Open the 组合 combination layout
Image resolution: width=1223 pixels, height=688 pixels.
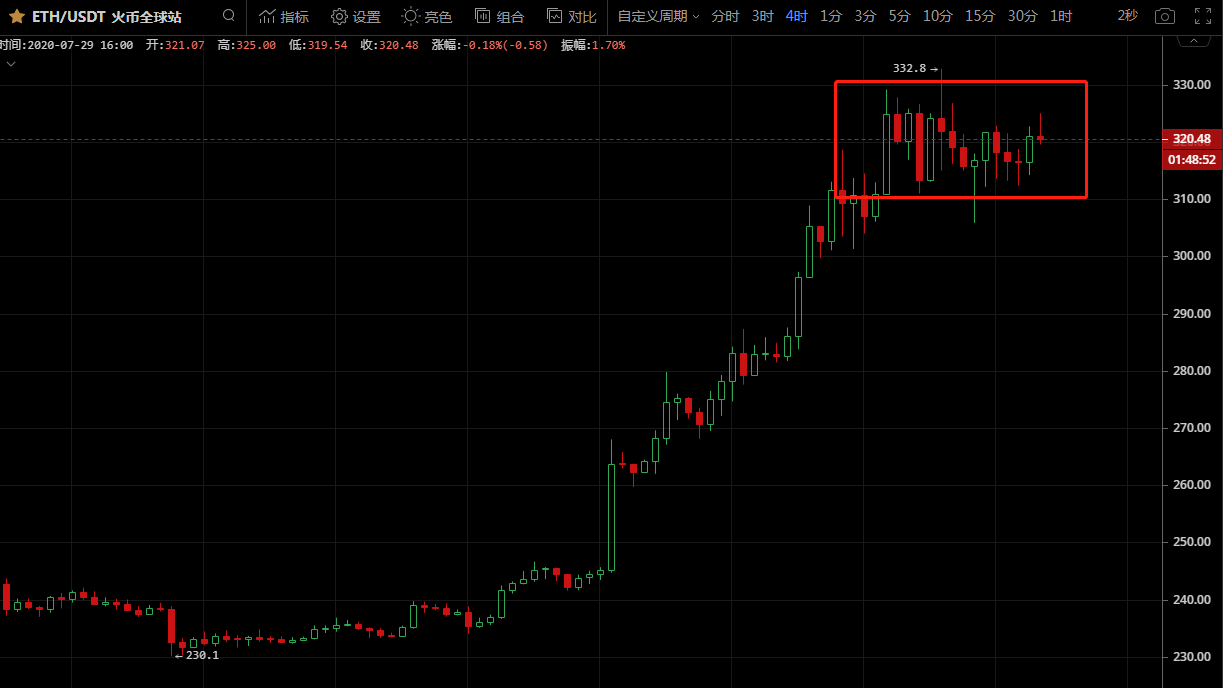[499, 17]
